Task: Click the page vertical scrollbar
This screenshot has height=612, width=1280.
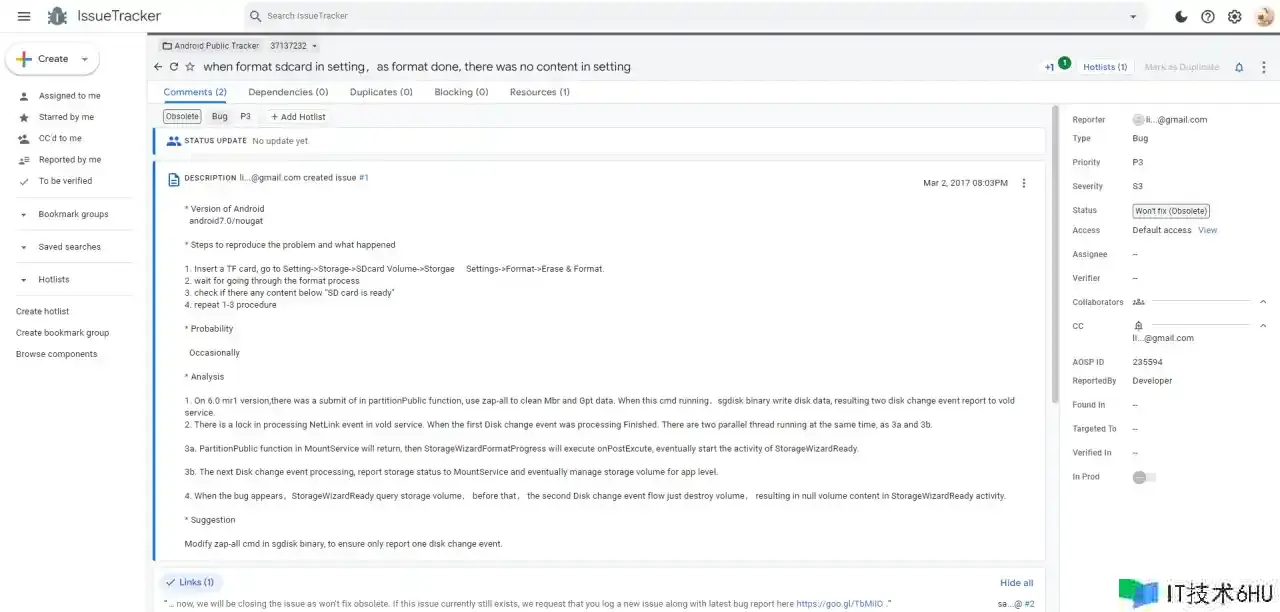Action: click(x=1053, y=256)
